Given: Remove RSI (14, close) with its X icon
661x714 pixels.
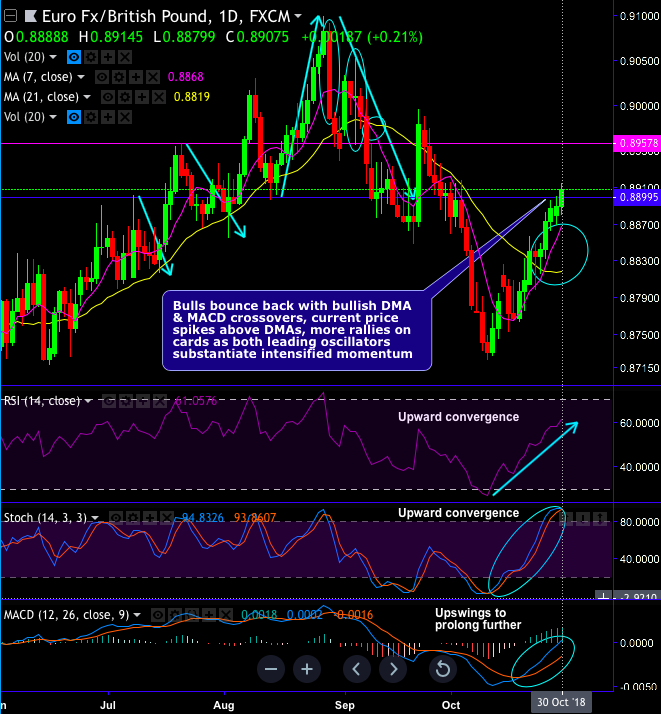Looking at the screenshot, I should pos(160,401).
